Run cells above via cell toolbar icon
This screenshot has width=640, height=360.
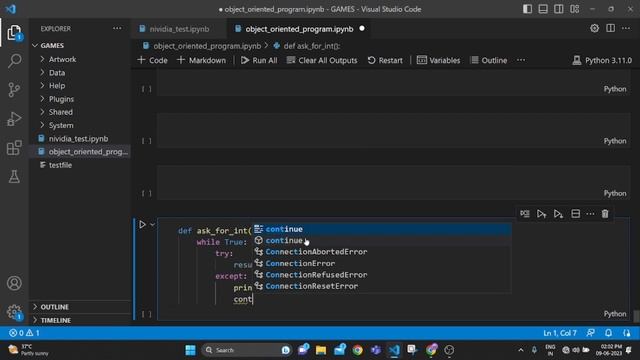pyautogui.click(x=541, y=214)
